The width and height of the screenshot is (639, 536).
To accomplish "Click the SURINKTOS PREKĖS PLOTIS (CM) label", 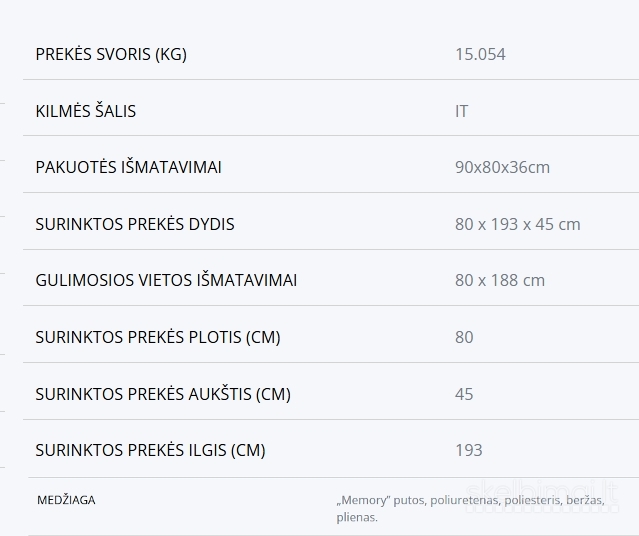I will pos(158,337).
